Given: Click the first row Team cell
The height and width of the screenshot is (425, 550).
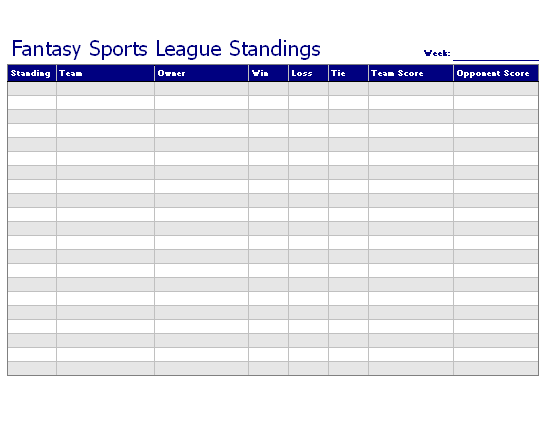Looking at the screenshot, I should click(105, 89).
